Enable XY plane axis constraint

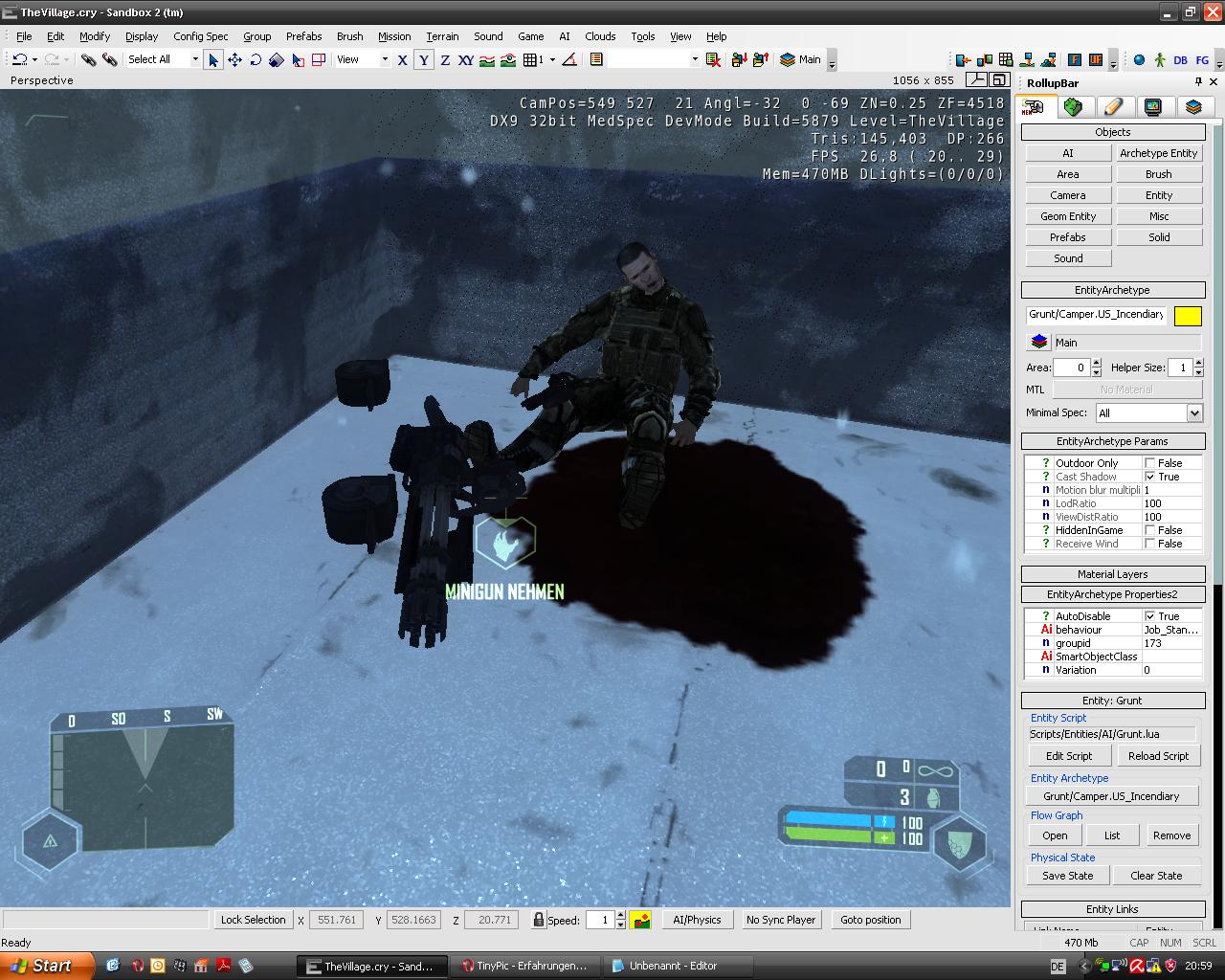point(466,59)
